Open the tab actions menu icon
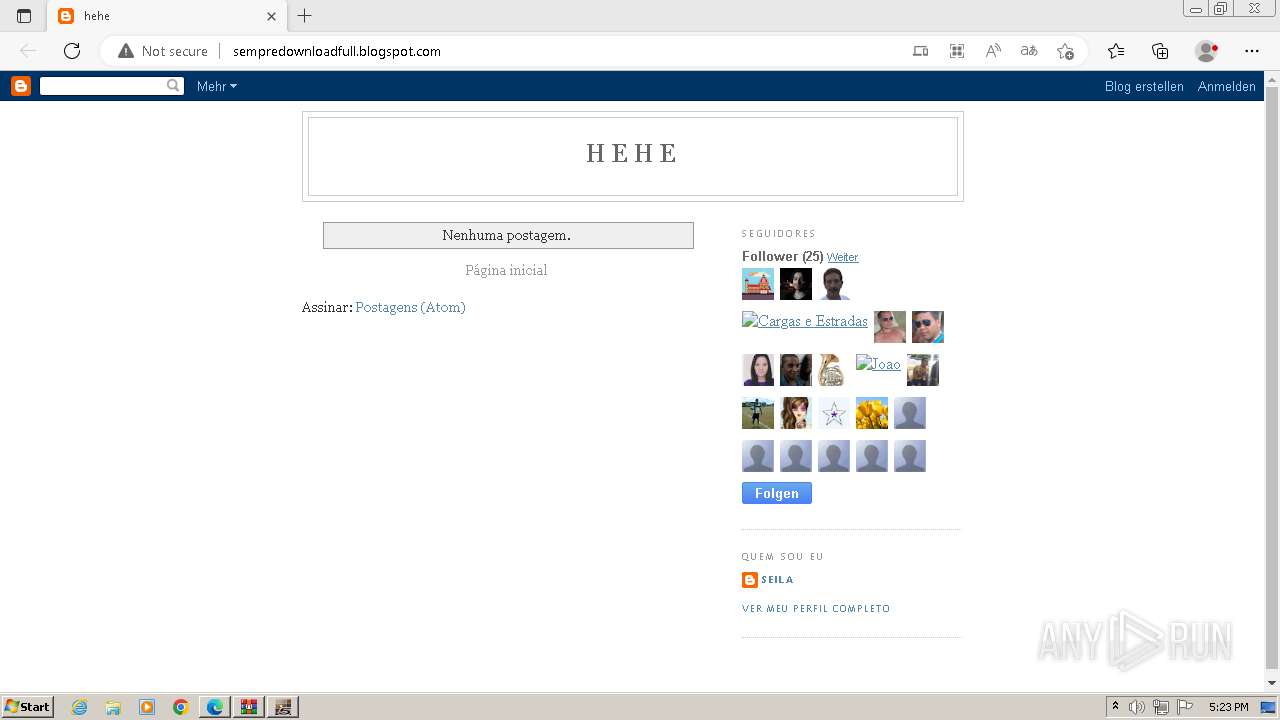The width and height of the screenshot is (1280, 720). click(24, 16)
